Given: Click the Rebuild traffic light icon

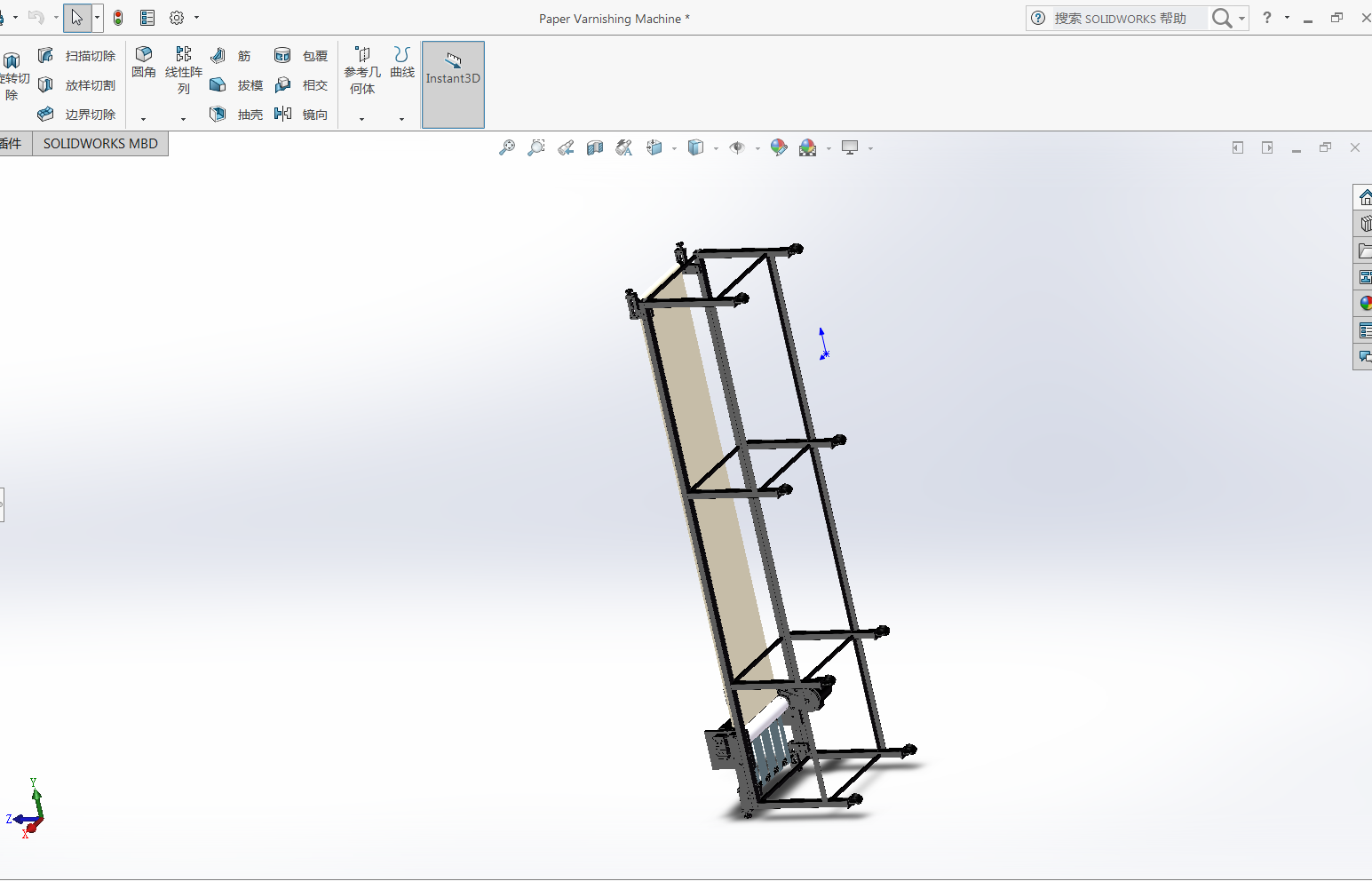Looking at the screenshot, I should tap(118, 18).
